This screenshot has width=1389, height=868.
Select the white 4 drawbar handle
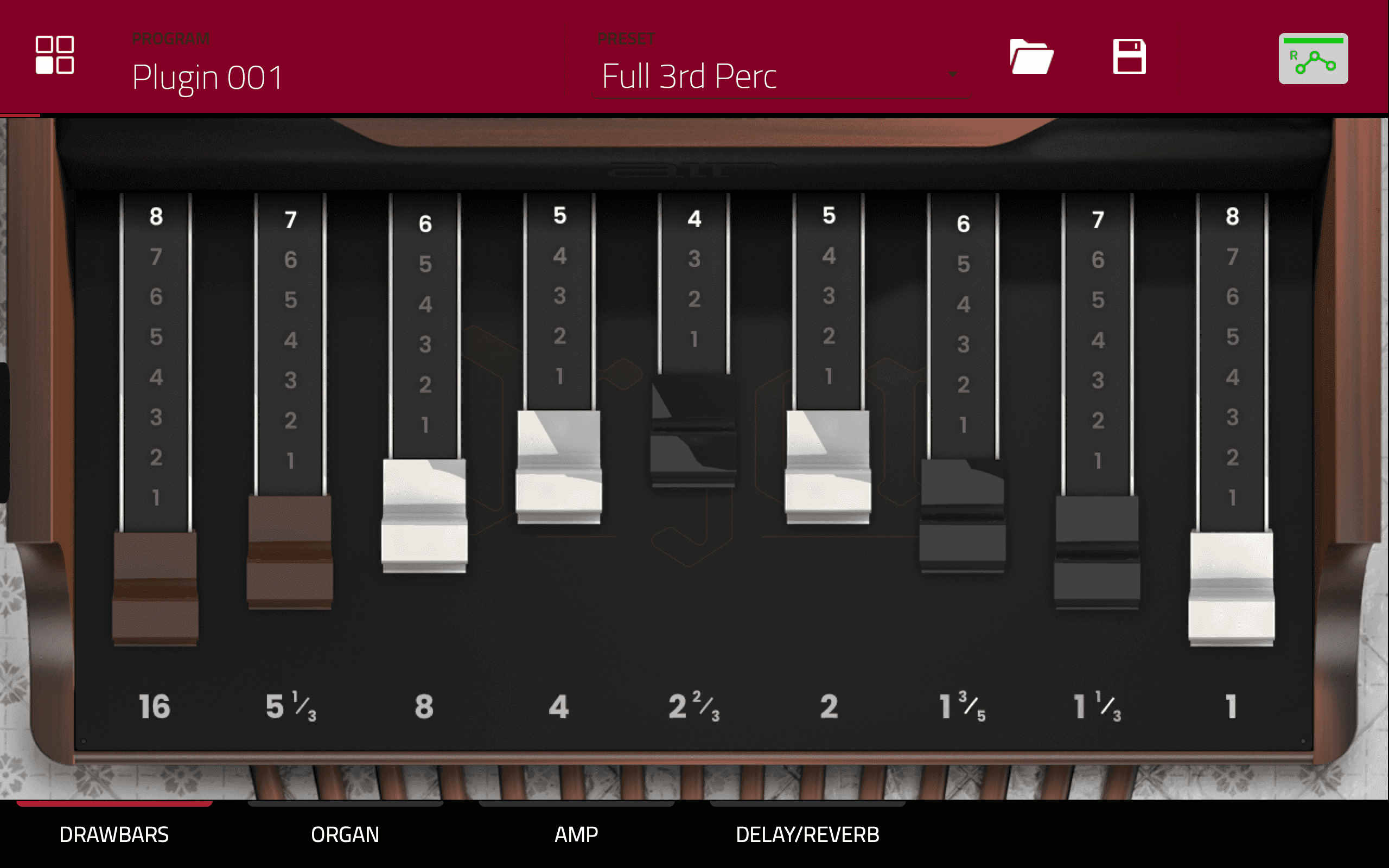(x=559, y=467)
